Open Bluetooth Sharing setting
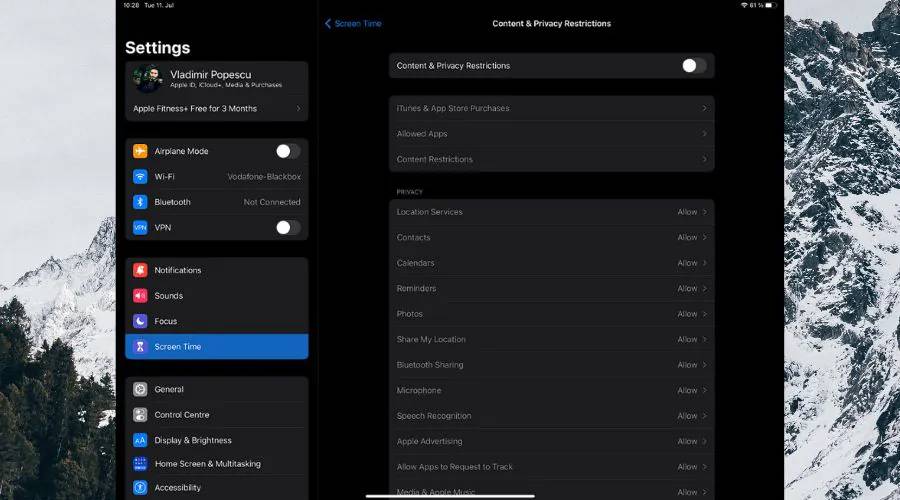 click(552, 365)
